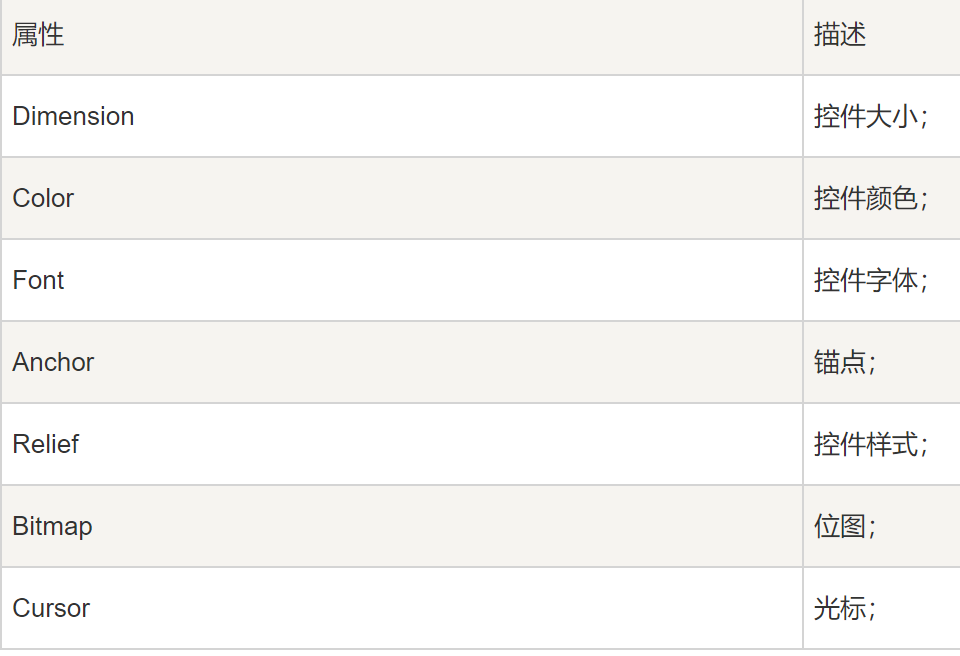Click empty space in Dimension row
Image resolution: width=960 pixels, height=656 pixels.
465,116
